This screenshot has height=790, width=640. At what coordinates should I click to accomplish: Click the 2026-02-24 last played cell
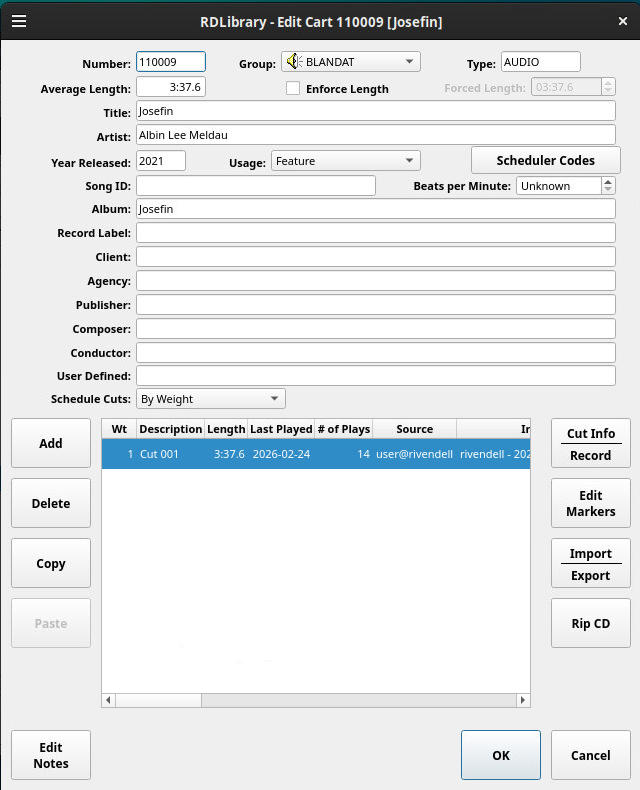point(281,454)
